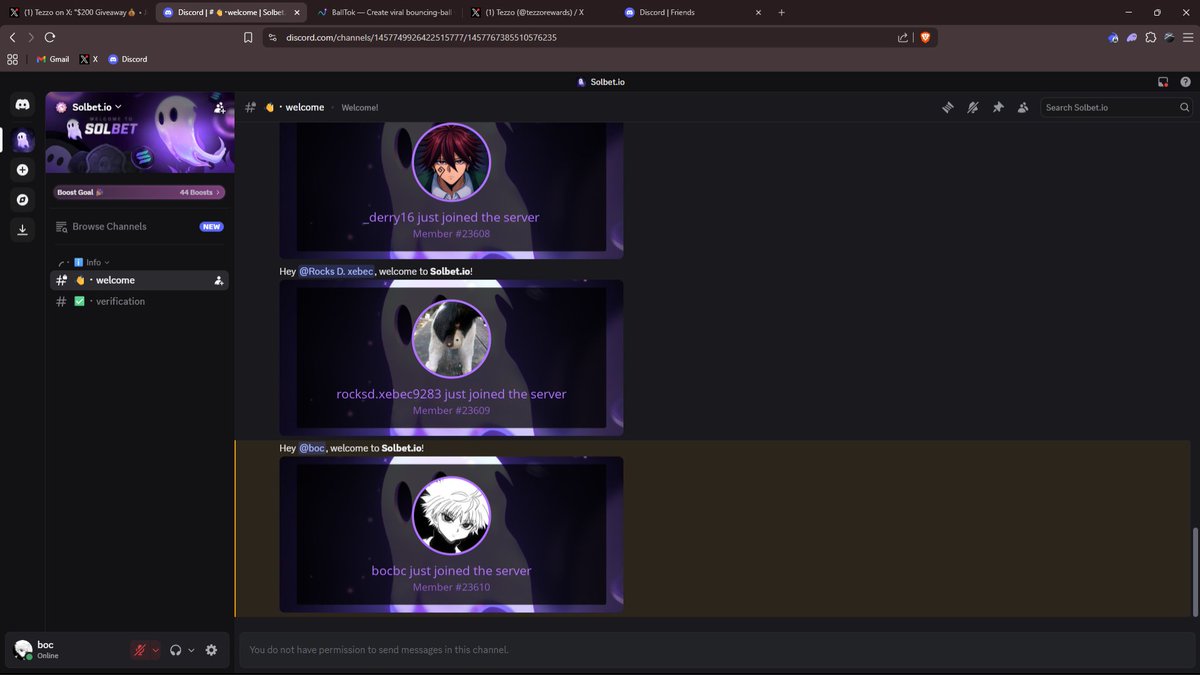The image size is (1200, 675).
Task: Click Brave Shields lion icon
Action: [925, 37]
